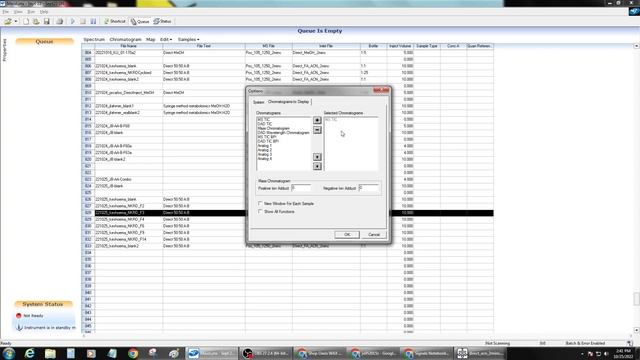
Task: Click Spectrum in the sample list menu
Action: click(x=94, y=40)
